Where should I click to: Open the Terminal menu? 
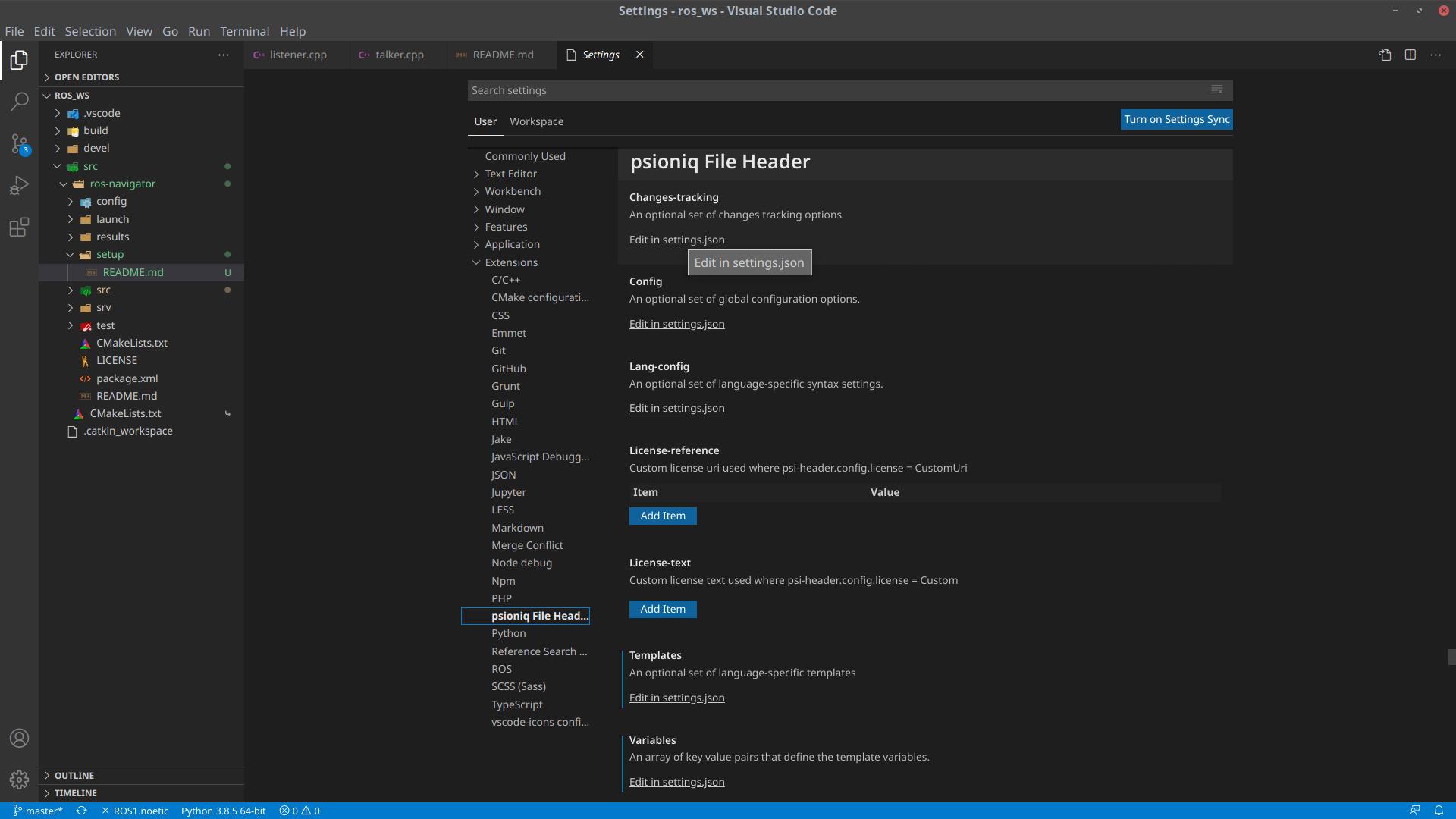(x=244, y=31)
